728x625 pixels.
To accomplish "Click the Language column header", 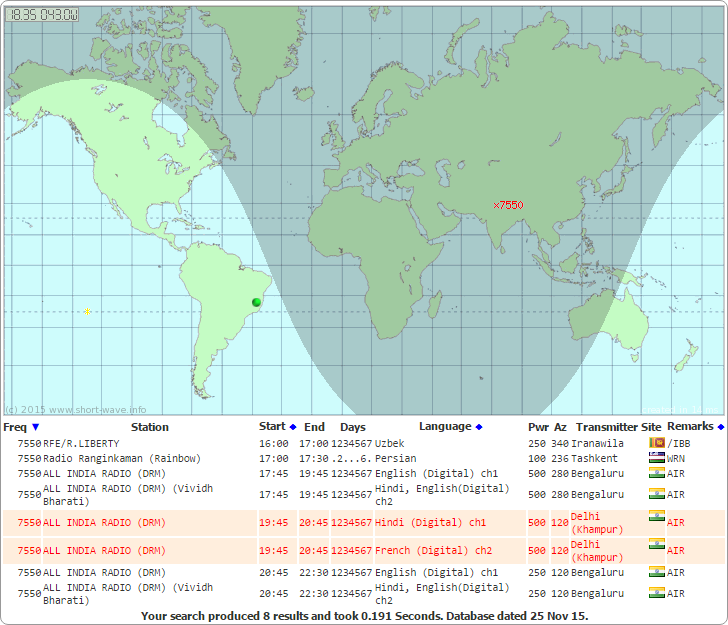I will pyautogui.click(x=445, y=426).
